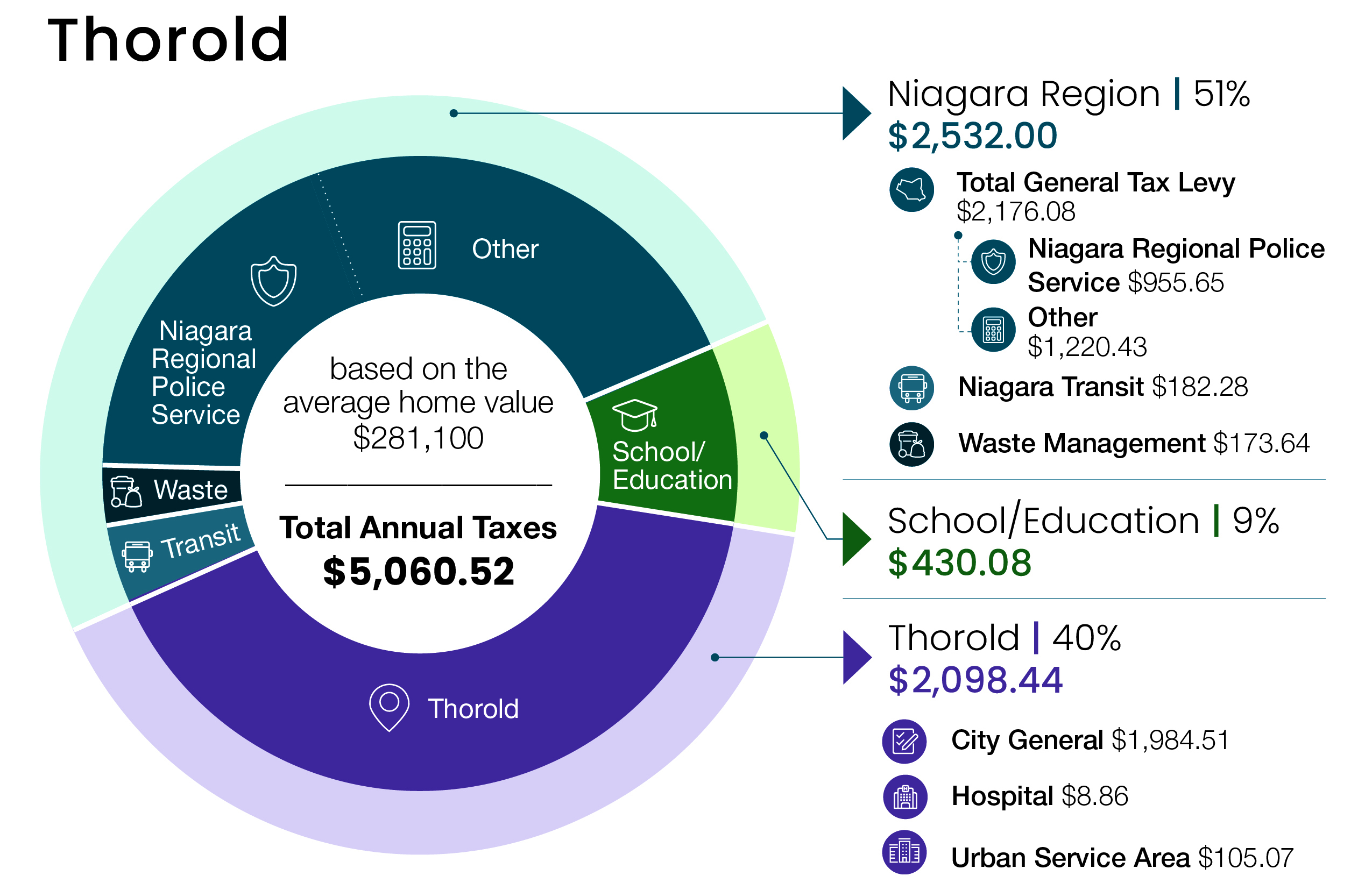
Task: Click the Total Annual Taxes label
Action: pyautogui.click(x=418, y=528)
